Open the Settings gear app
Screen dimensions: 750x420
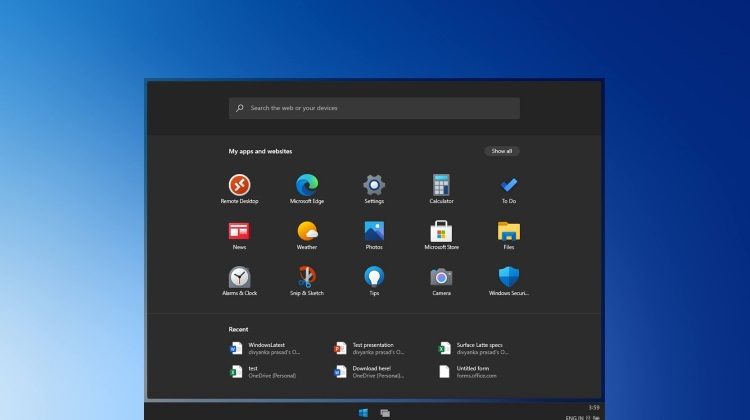(x=374, y=185)
